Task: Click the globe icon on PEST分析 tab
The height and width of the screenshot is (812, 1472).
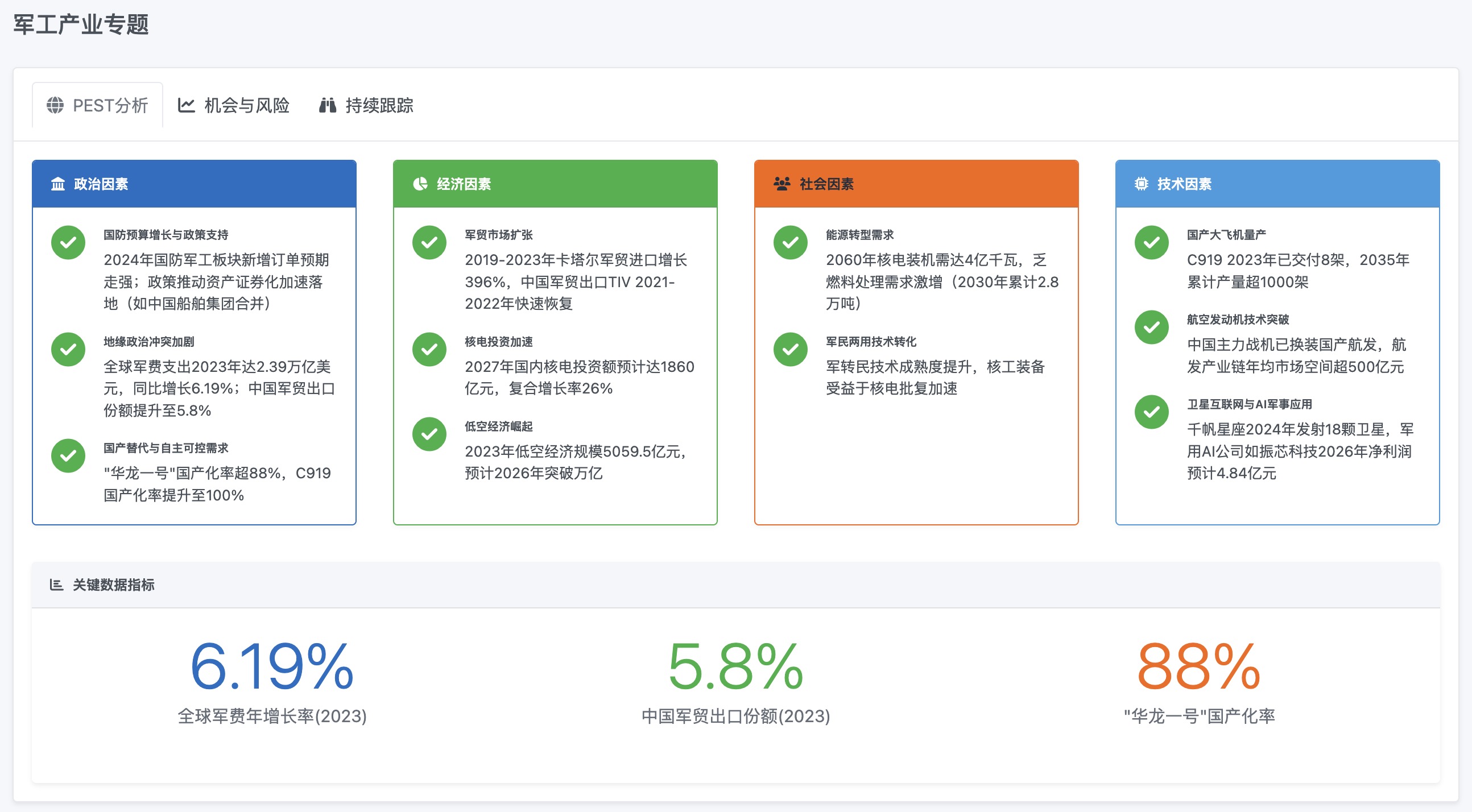Action: click(x=55, y=105)
